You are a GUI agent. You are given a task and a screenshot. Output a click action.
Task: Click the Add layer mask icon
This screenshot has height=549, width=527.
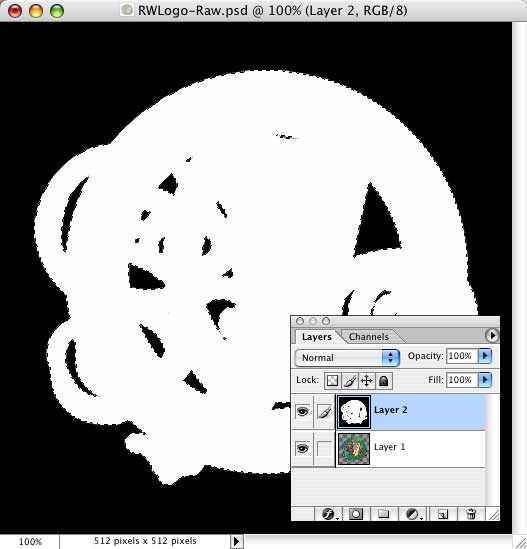[355, 514]
